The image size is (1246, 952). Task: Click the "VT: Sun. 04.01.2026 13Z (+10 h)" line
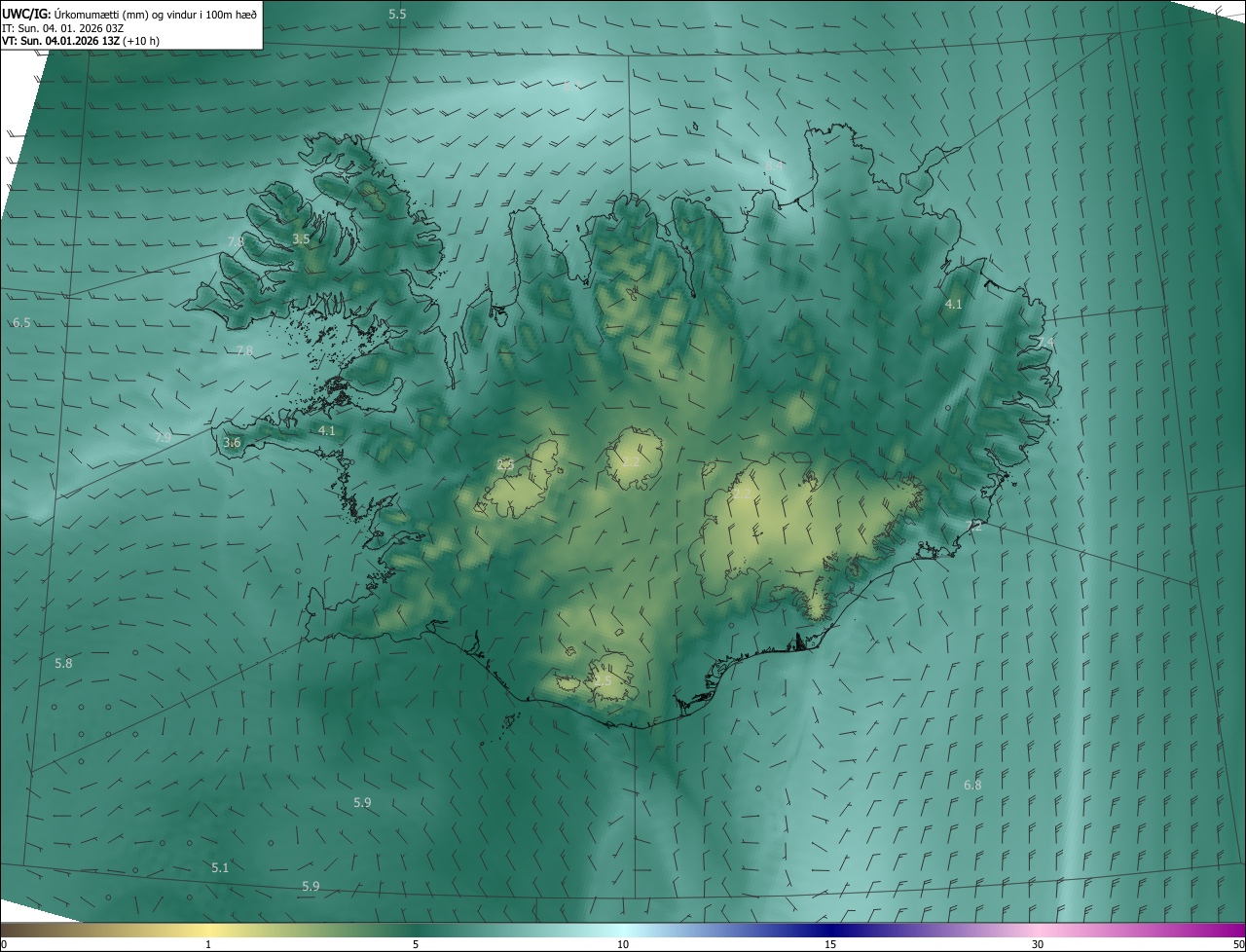(x=81, y=41)
